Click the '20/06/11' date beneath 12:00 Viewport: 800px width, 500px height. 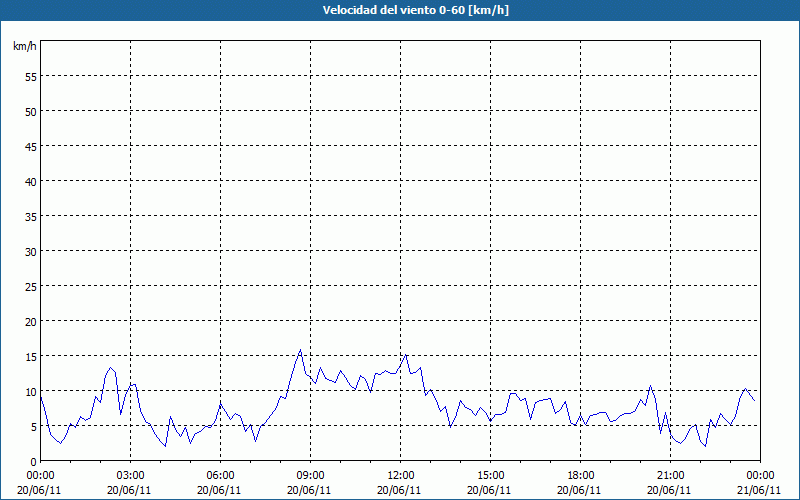point(399,490)
